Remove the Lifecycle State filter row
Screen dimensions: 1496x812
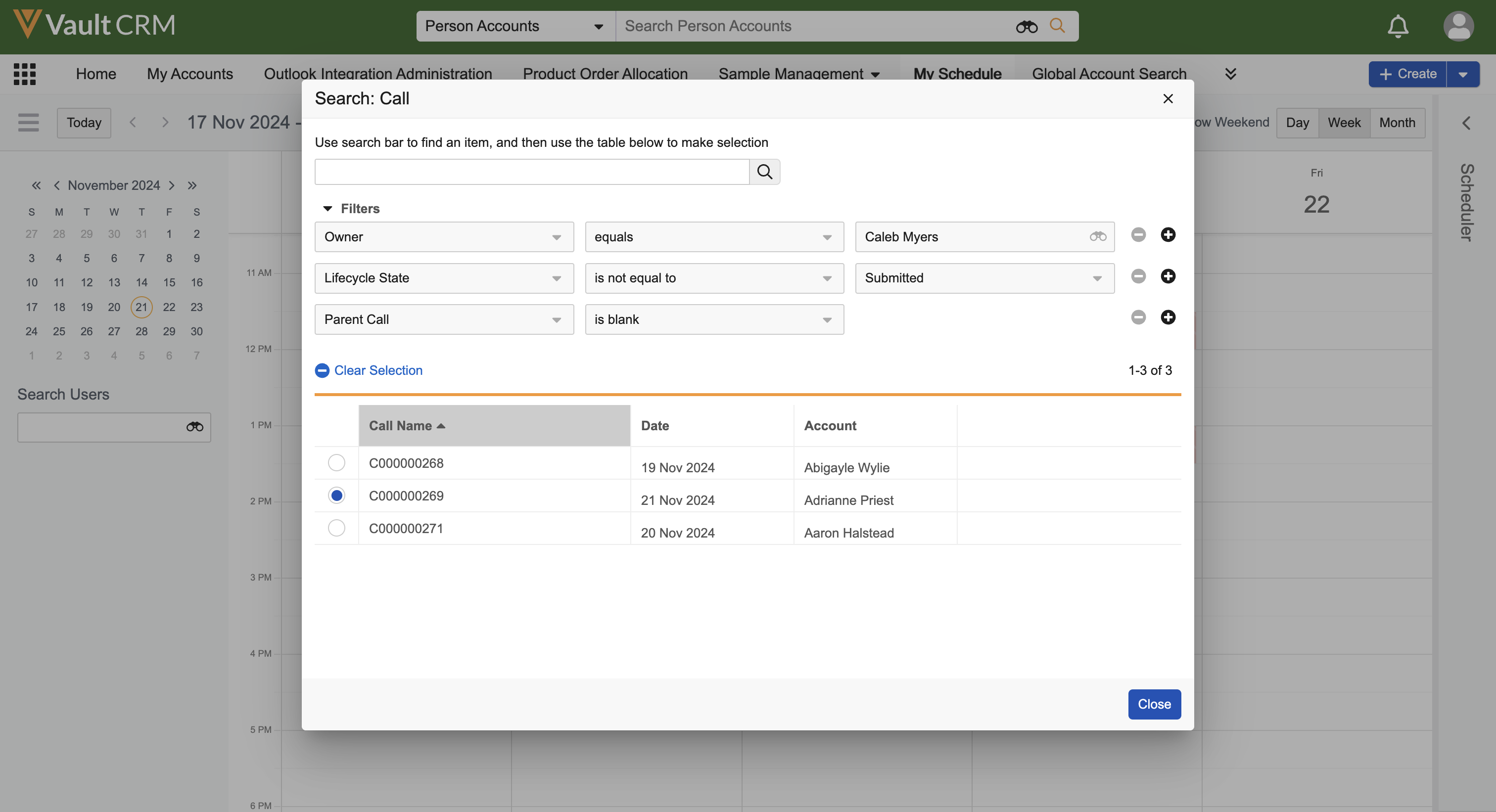pos(1138,276)
